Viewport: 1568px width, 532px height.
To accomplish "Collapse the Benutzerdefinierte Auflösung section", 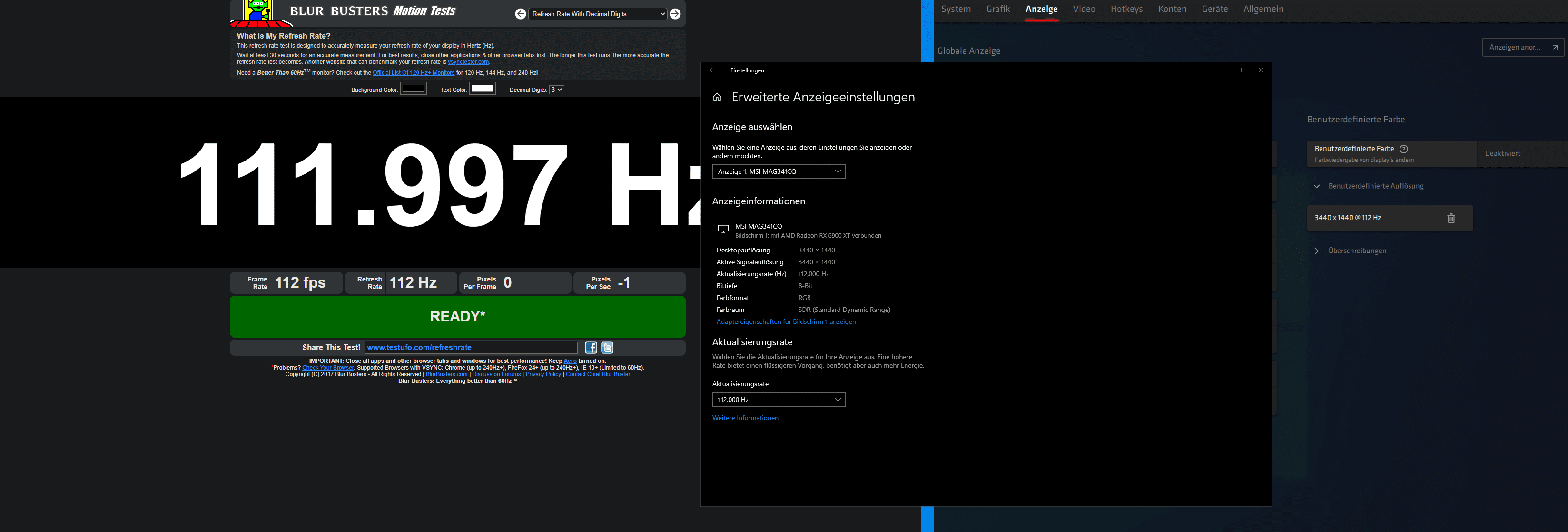I will point(1317,187).
